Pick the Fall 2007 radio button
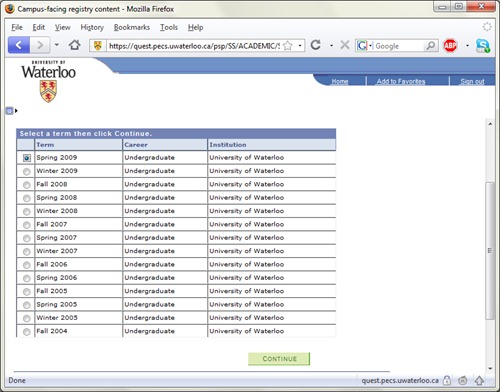This screenshot has height=392, width=500. [x=27, y=225]
